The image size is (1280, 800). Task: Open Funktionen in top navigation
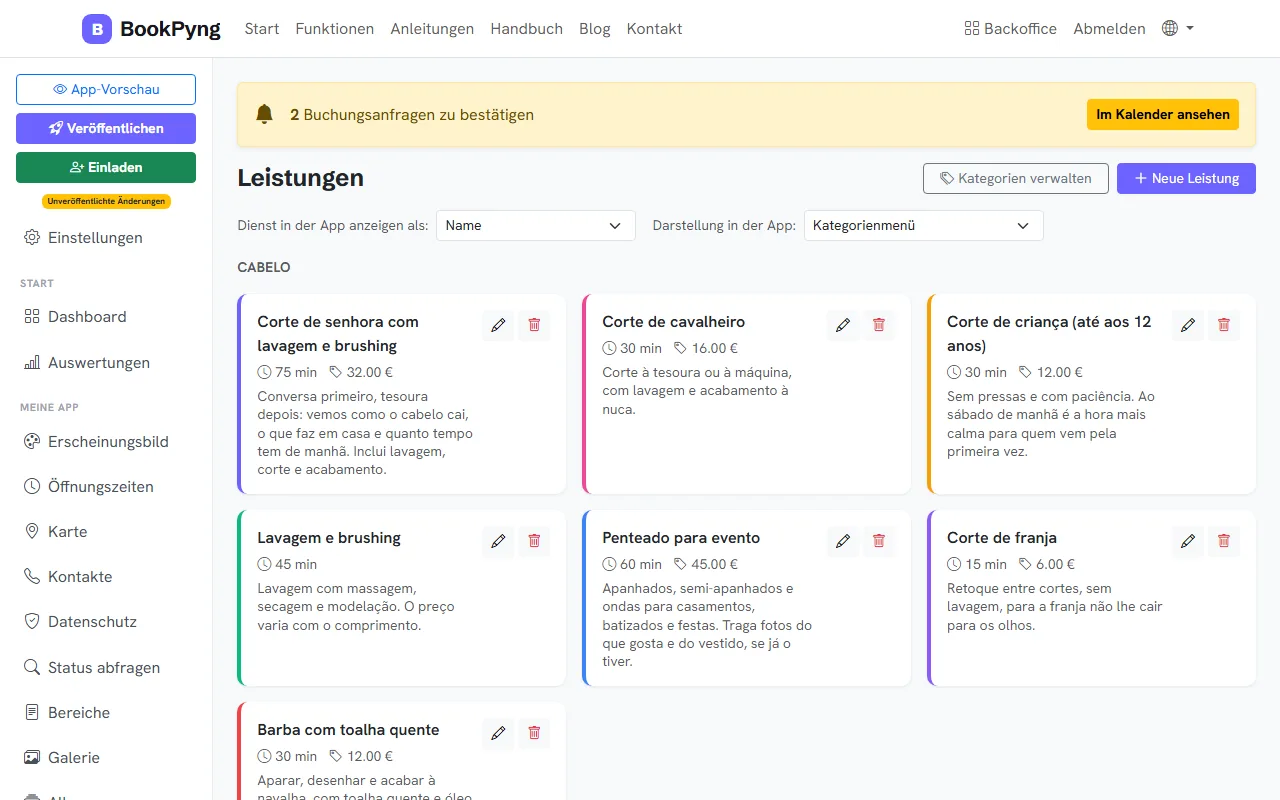click(x=335, y=29)
